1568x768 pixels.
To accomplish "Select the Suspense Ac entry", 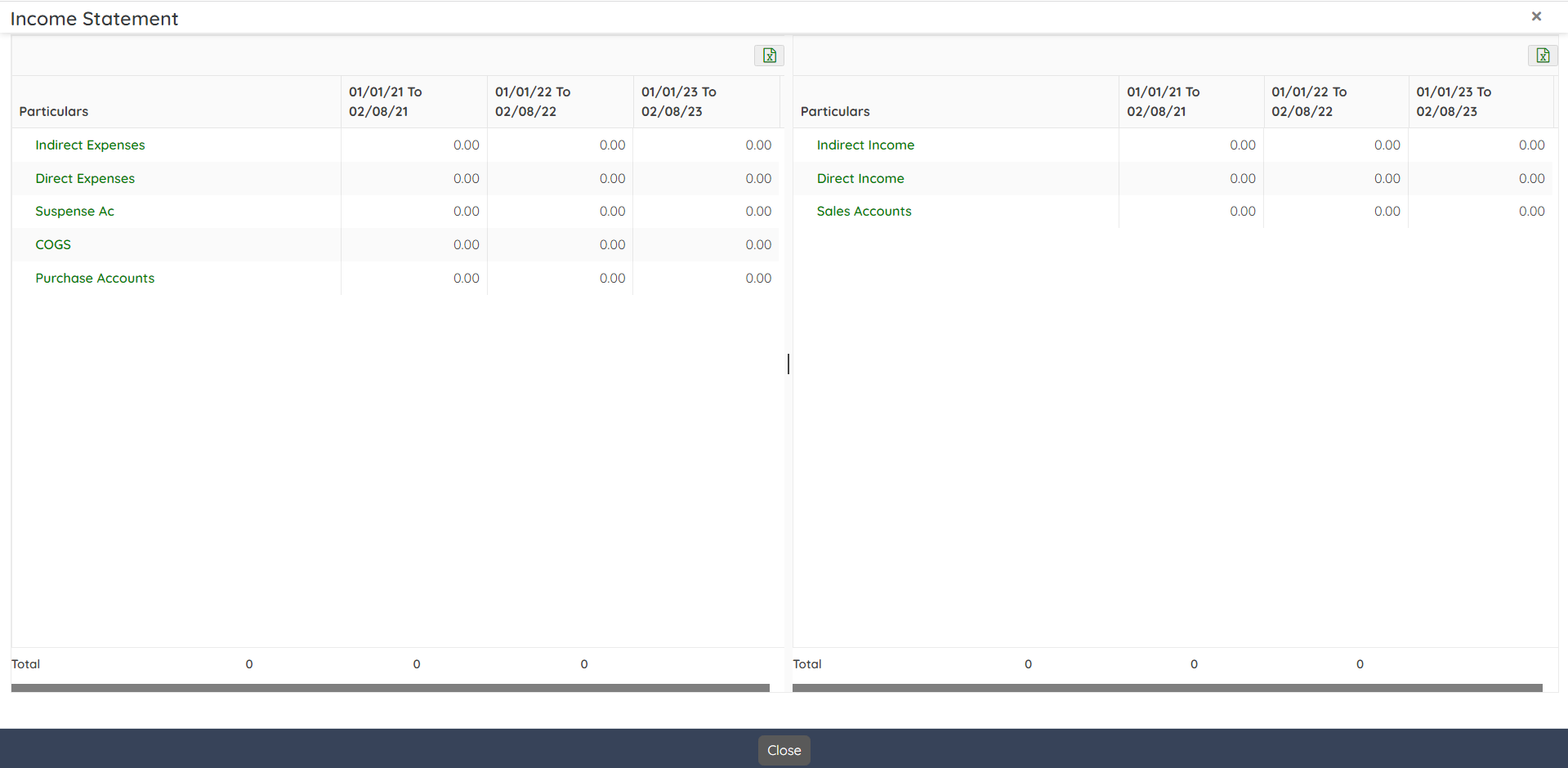I will click(74, 212).
